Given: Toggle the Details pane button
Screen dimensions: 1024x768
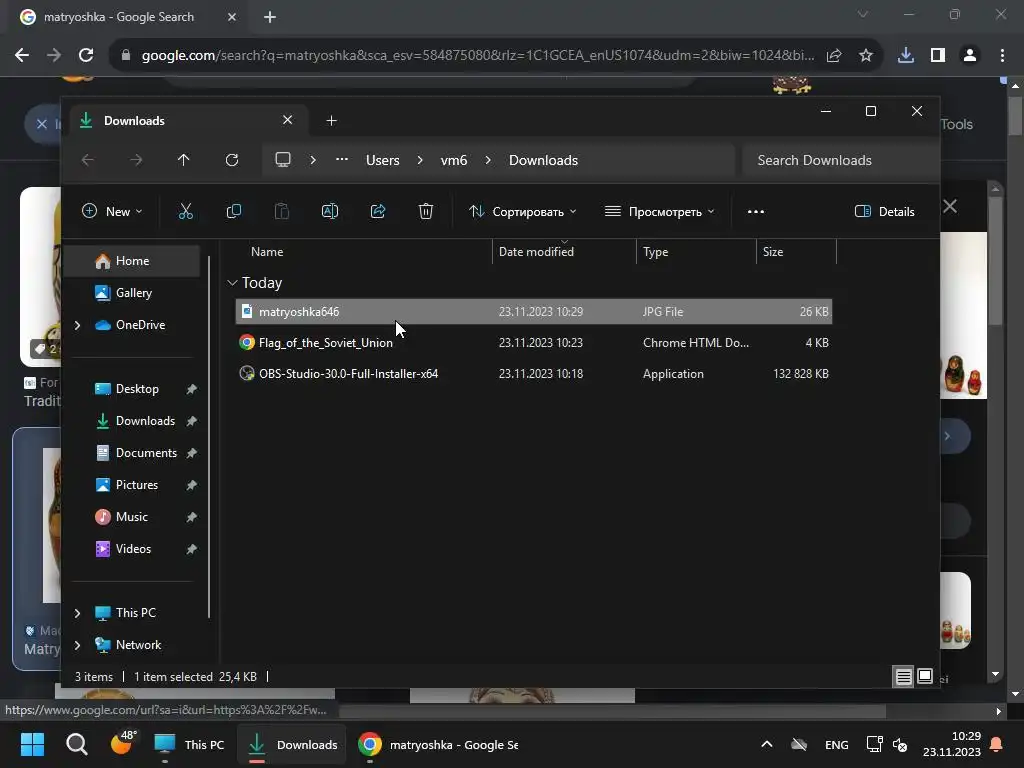Looking at the screenshot, I should [x=884, y=212].
